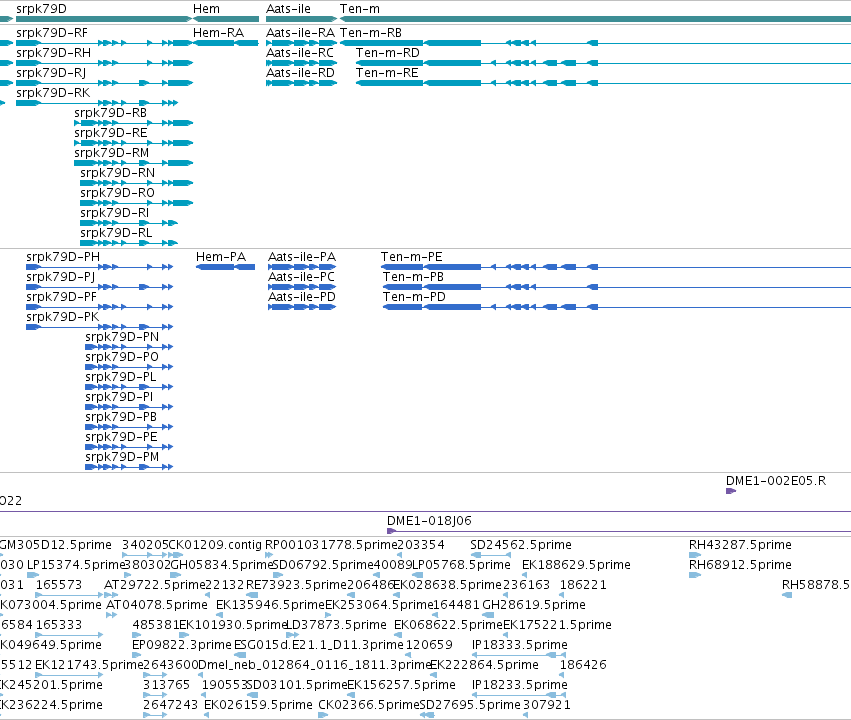Choose protein srpk79D-PF

coord(61,297)
